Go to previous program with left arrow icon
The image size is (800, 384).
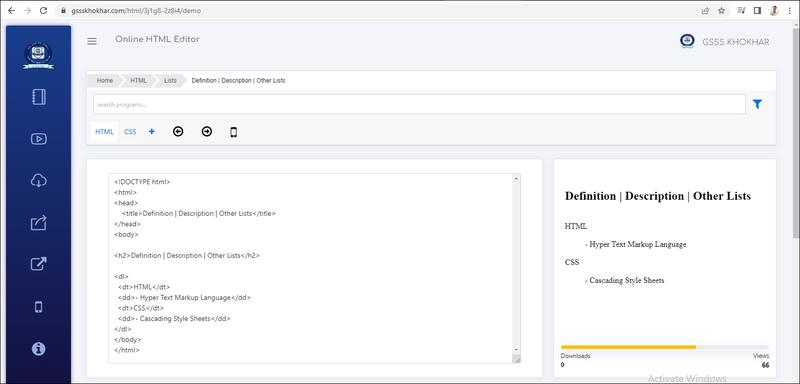[178, 132]
